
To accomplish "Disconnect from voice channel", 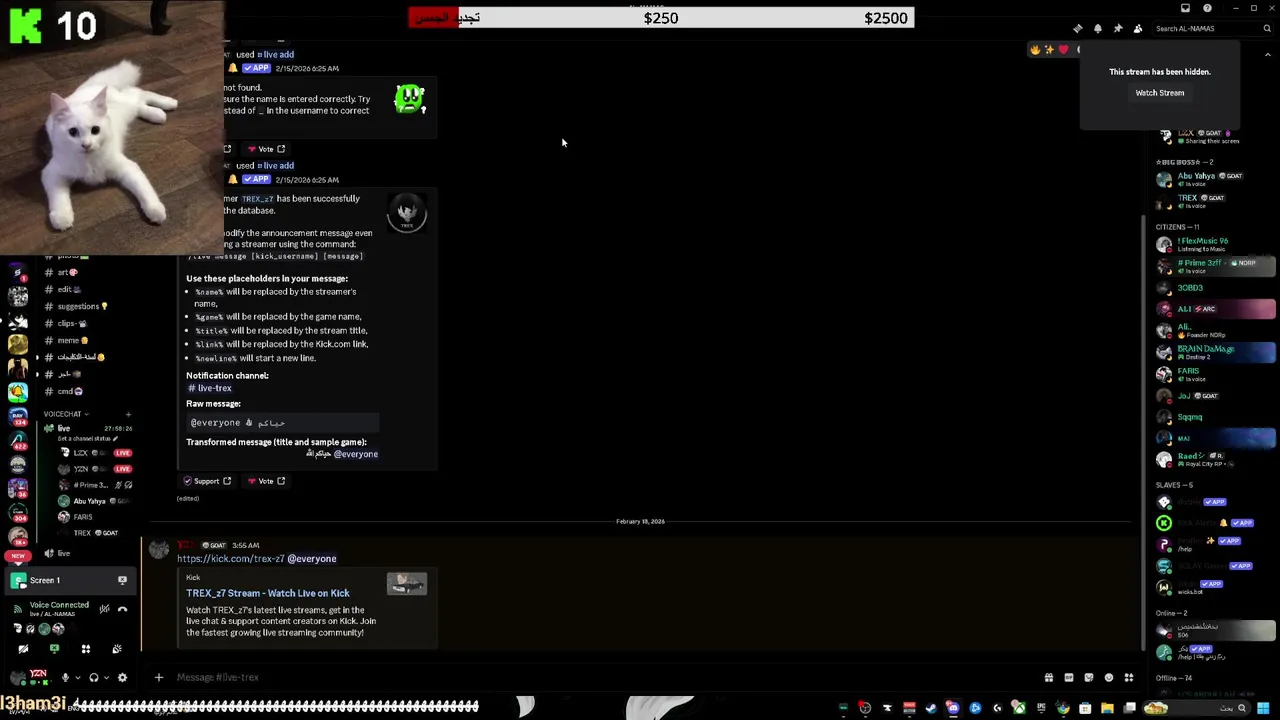I will click(122, 609).
